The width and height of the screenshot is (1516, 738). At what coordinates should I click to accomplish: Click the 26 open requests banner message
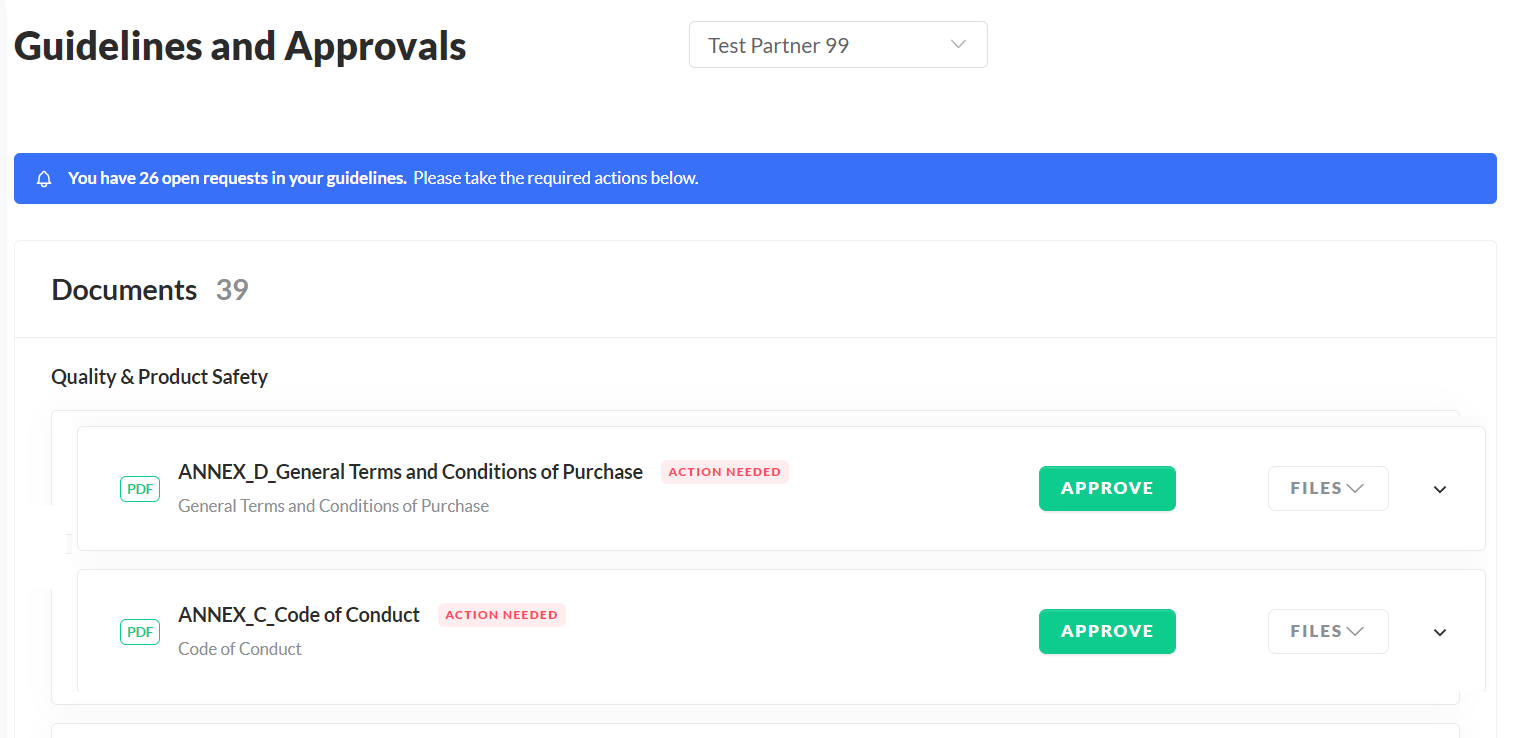point(237,177)
